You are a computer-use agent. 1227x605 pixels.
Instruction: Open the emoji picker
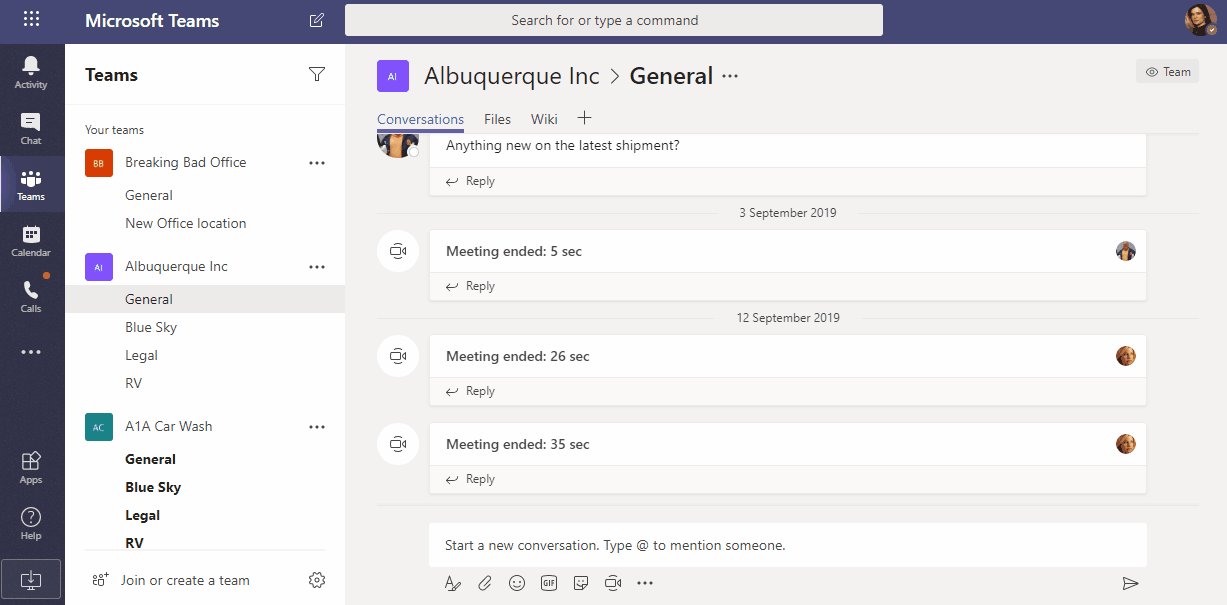point(517,583)
